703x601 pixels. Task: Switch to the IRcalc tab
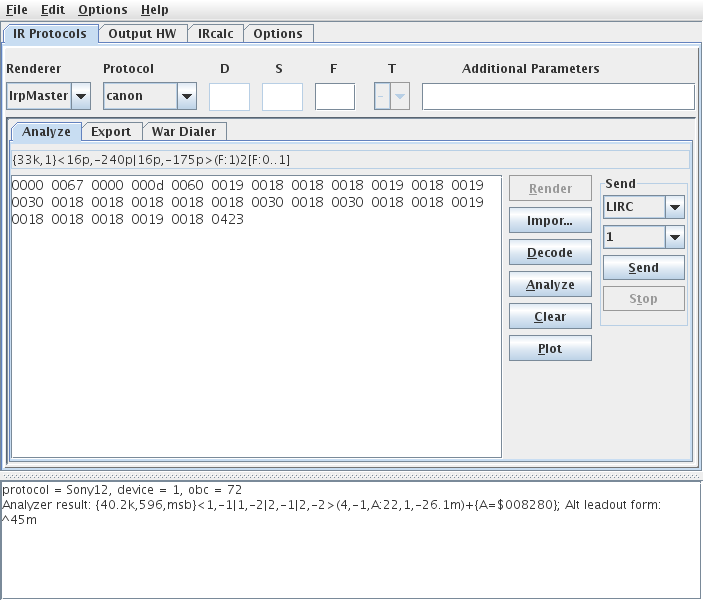click(x=215, y=33)
